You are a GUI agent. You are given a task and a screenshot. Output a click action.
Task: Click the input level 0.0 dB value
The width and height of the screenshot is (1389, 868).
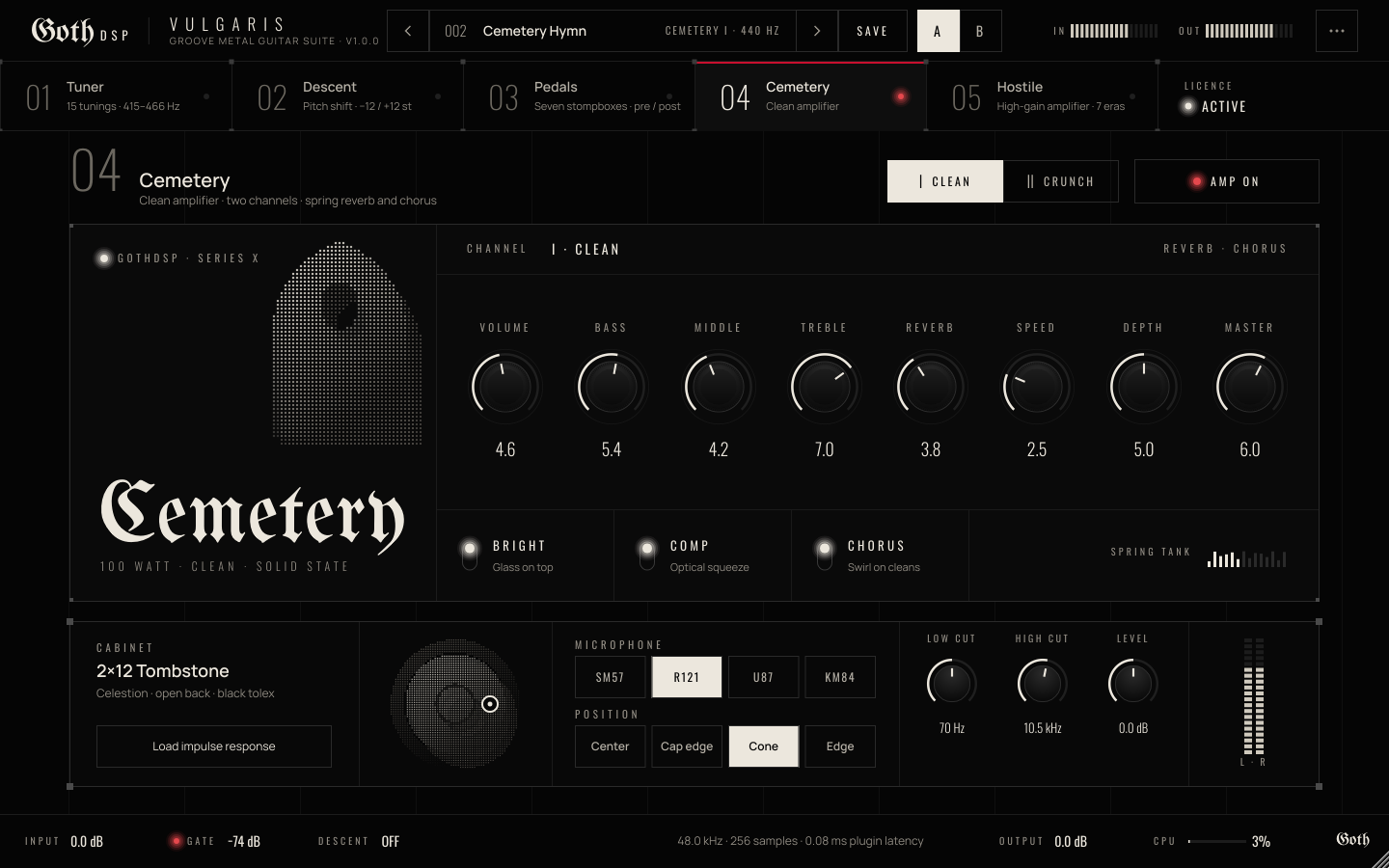pos(87,841)
